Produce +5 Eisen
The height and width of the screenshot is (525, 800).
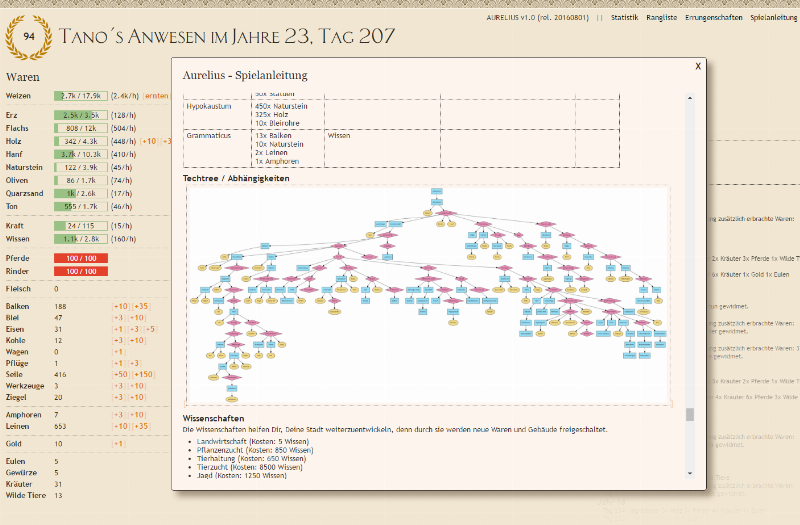click(x=150, y=330)
